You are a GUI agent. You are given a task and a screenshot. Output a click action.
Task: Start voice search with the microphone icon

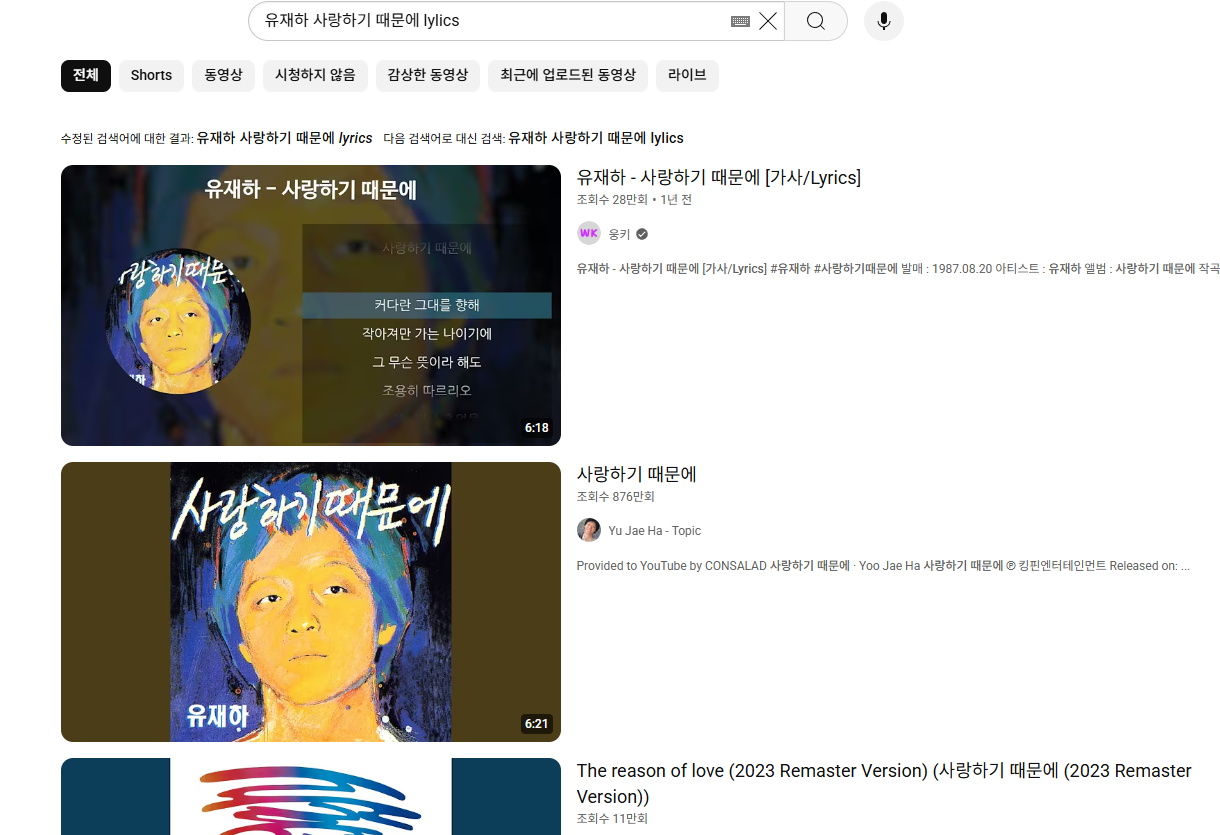pos(884,21)
